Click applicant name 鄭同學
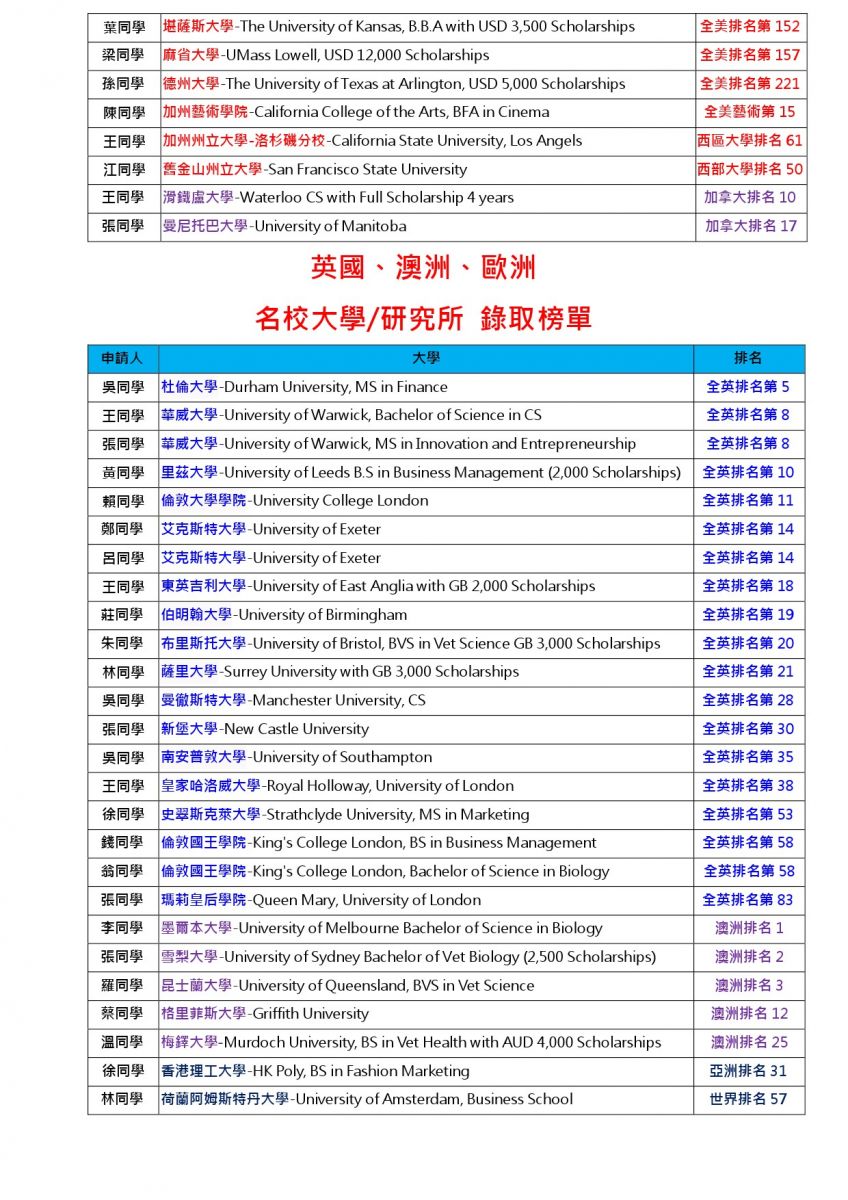 pos(123,529)
